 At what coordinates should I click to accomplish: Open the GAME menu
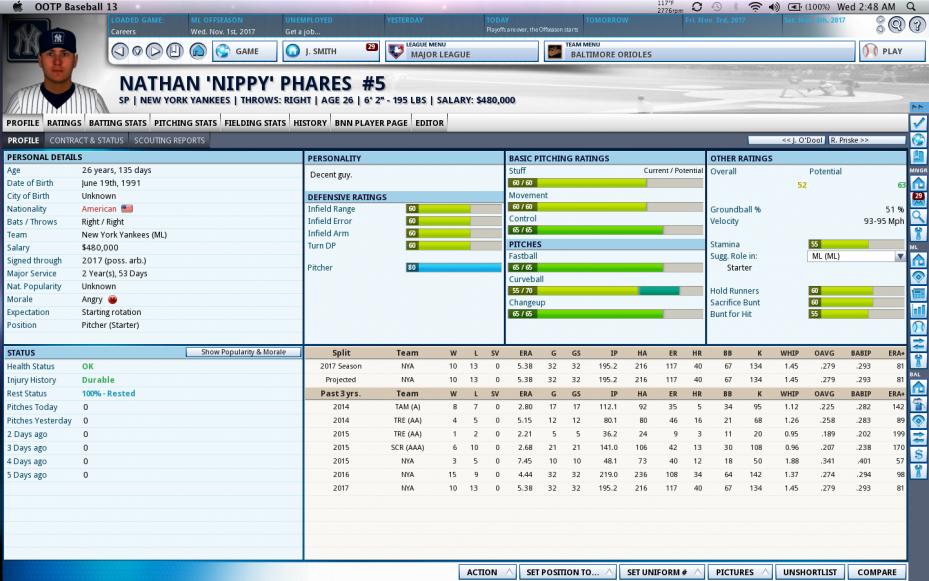(x=245, y=51)
